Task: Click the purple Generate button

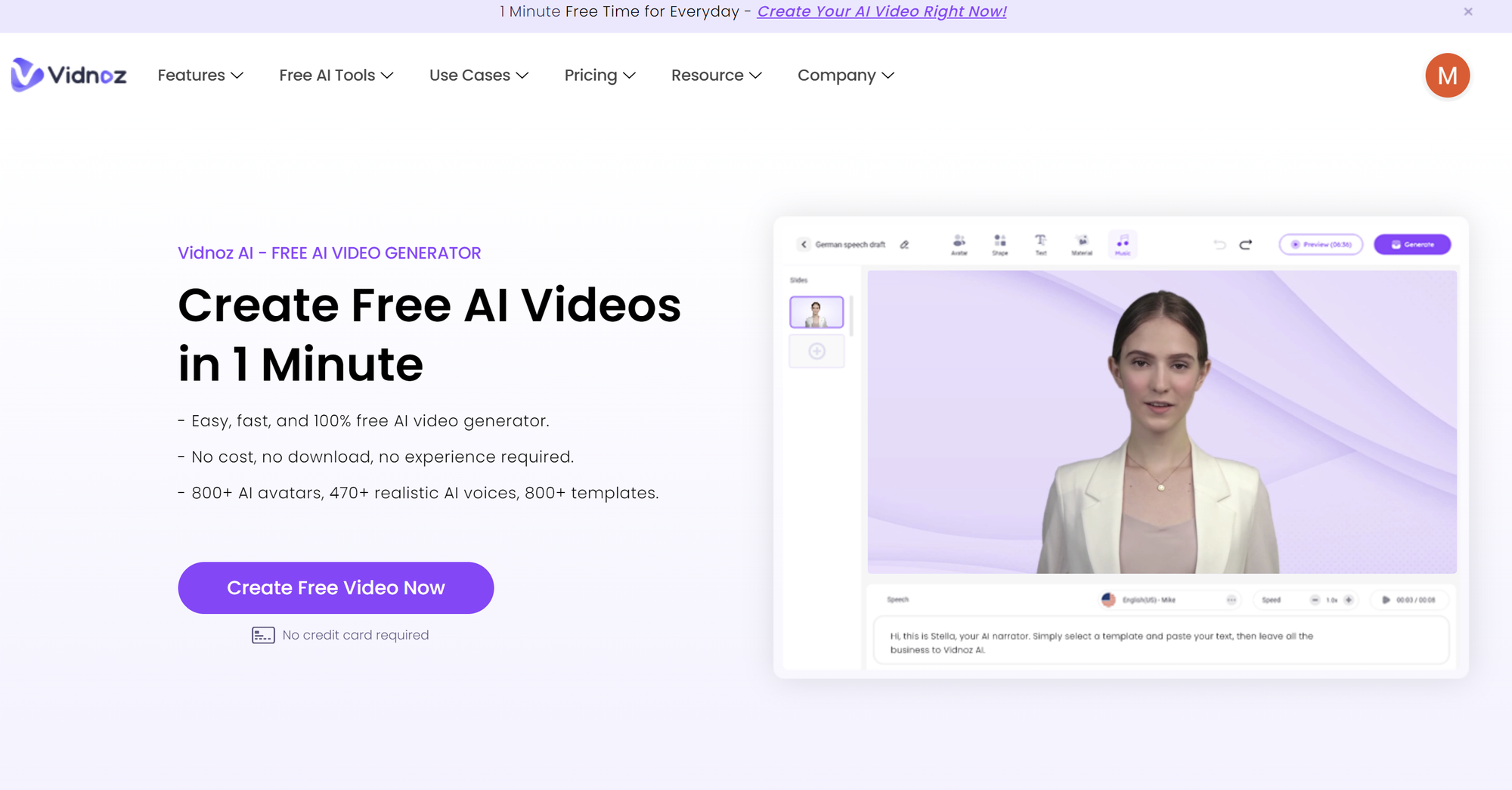Action: (1412, 244)
